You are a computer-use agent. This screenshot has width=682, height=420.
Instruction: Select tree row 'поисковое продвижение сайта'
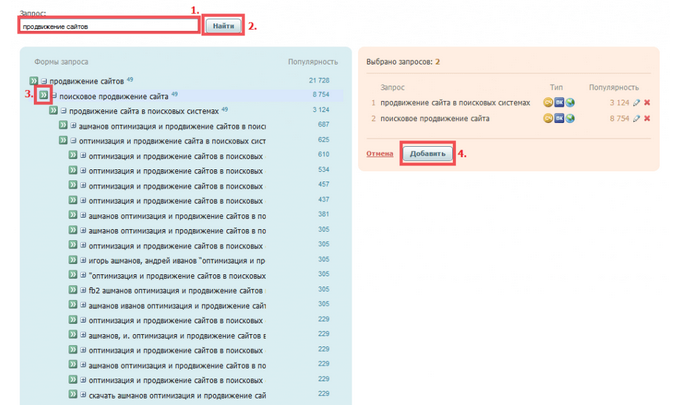coord(114,96)
